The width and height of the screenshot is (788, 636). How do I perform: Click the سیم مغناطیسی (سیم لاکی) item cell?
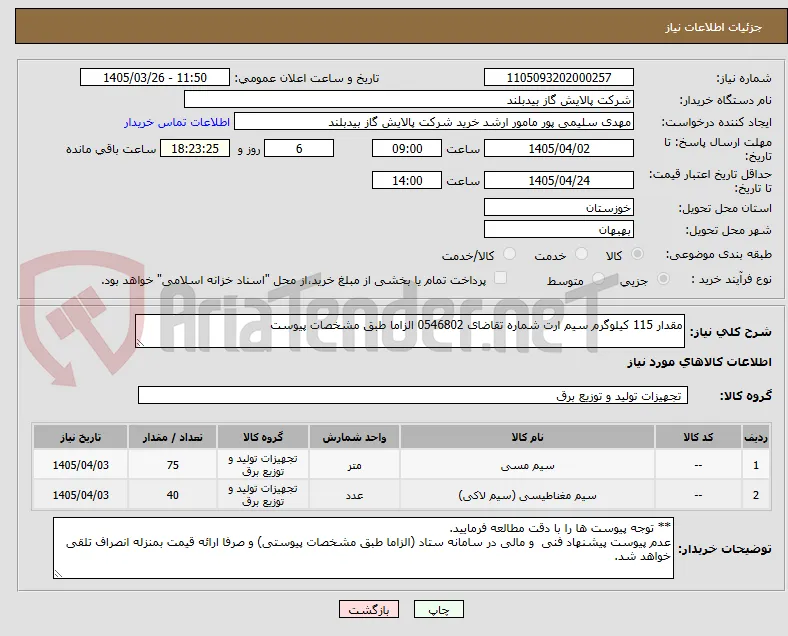pyautogui.click(x=527, y=495)
